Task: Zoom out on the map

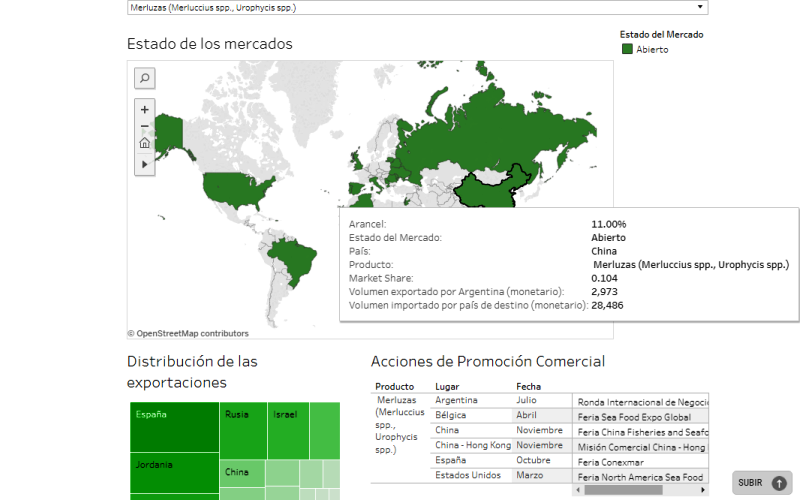Action: (x=144, y=126)
